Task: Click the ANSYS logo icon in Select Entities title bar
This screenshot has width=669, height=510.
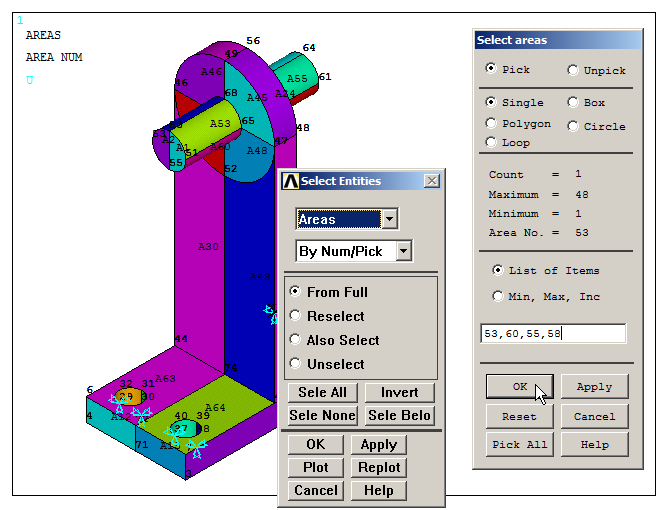Action: [x=291, y=181]
